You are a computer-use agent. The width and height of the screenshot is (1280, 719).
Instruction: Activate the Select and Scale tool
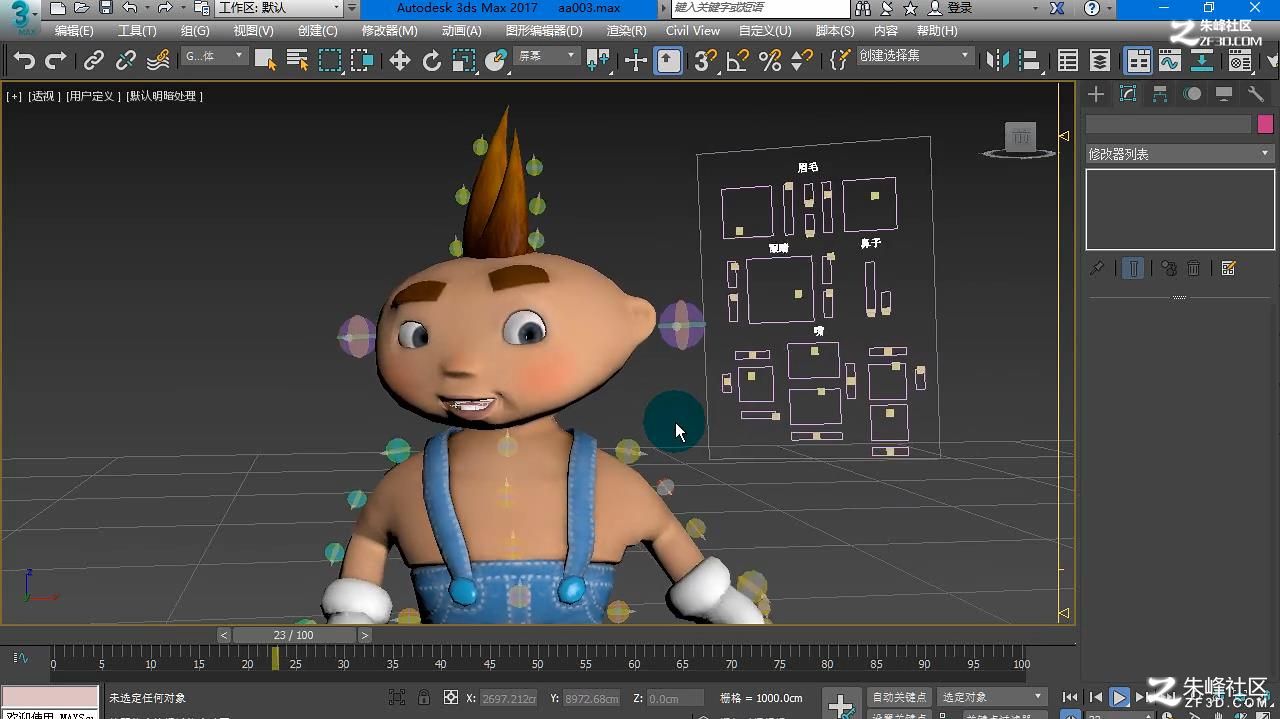click(464, 61)
